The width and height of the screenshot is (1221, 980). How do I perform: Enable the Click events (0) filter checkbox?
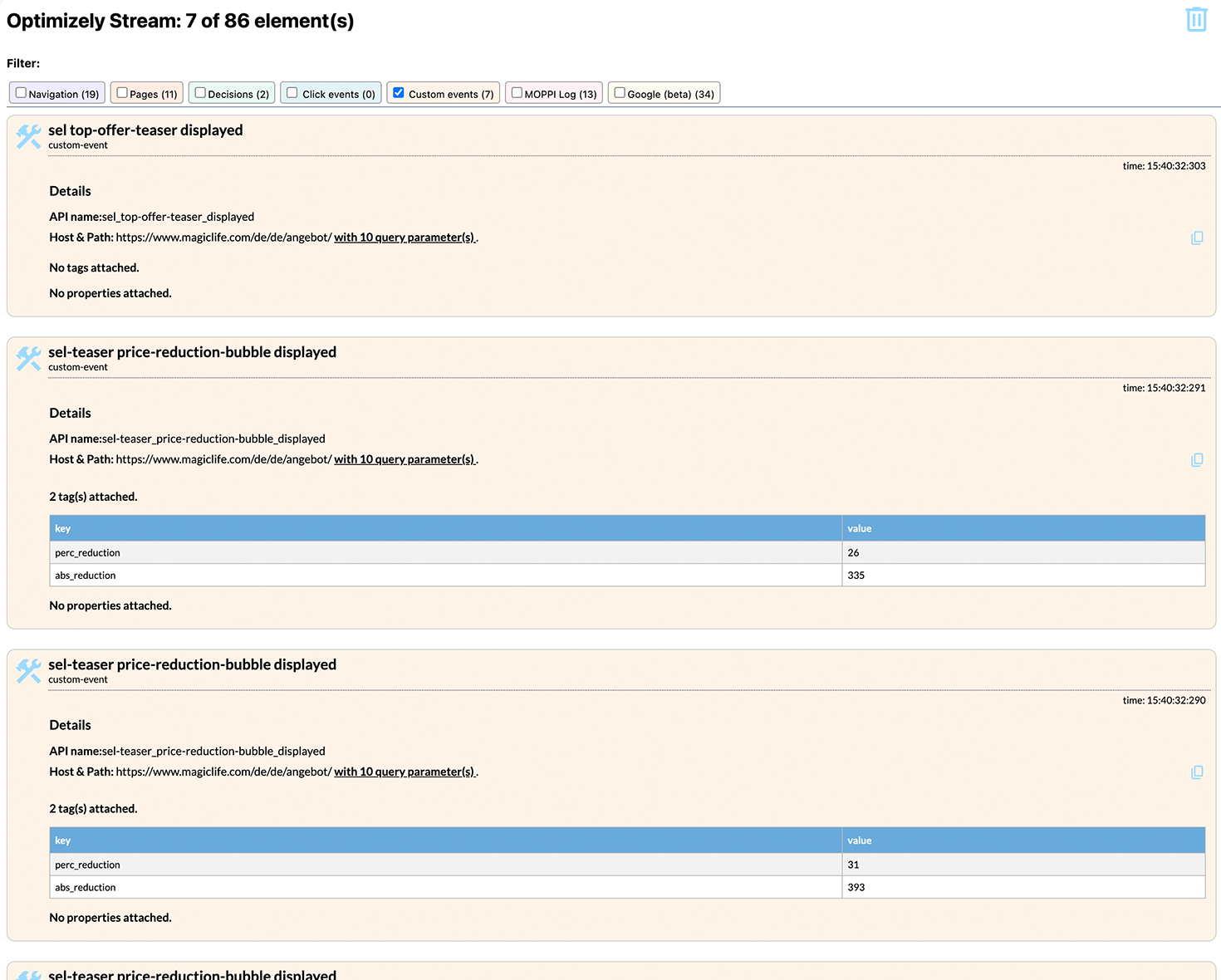[x=292, y=93]
